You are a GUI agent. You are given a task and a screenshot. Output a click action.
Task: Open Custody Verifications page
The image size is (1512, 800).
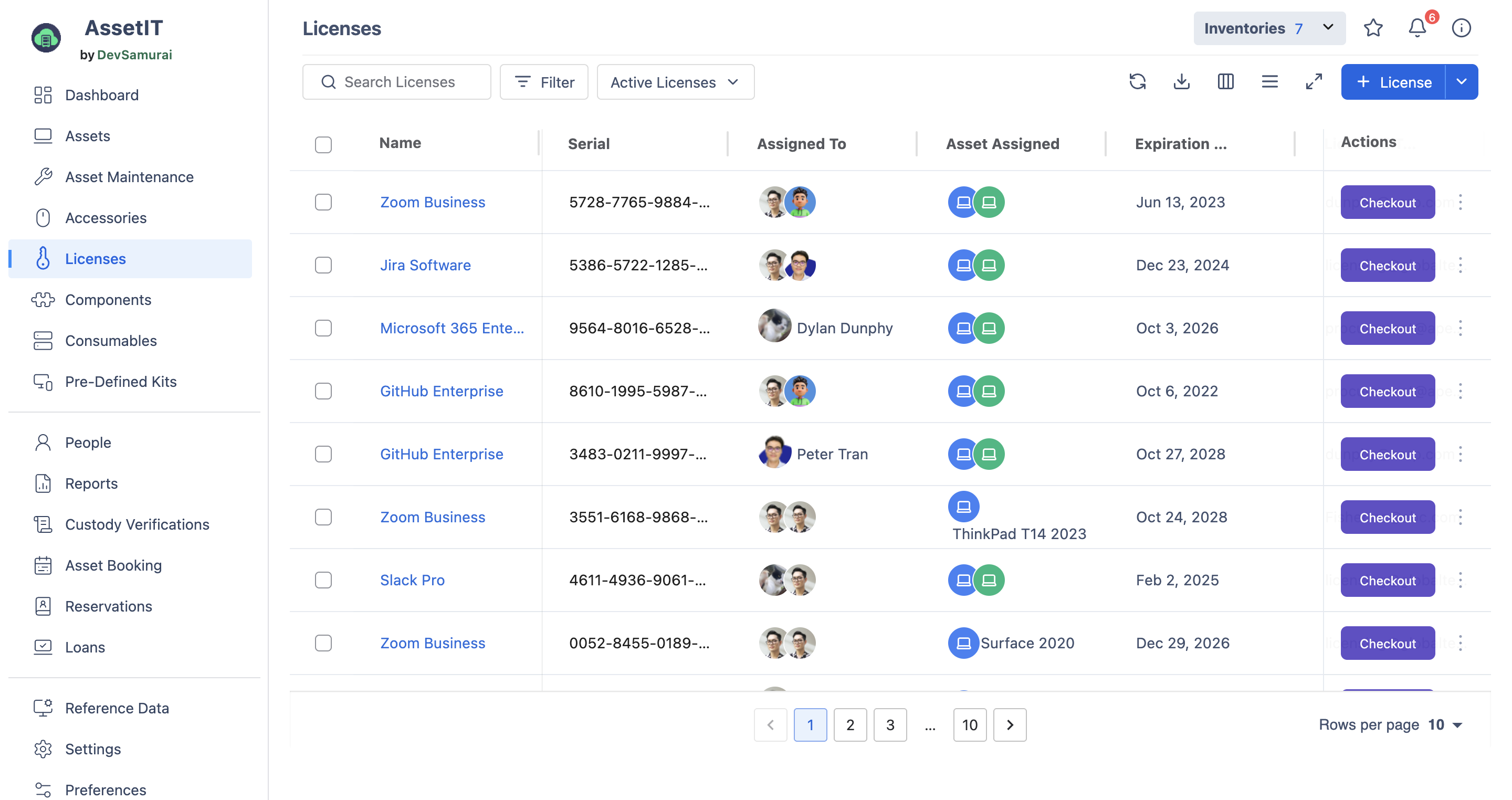[136, 524]
